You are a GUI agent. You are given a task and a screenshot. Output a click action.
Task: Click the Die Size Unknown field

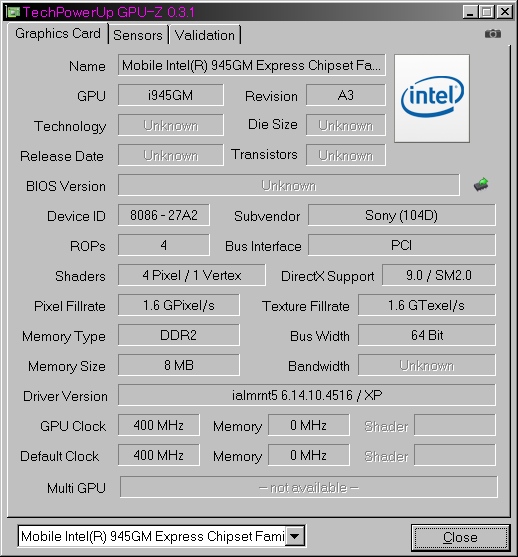coord(346,125)
